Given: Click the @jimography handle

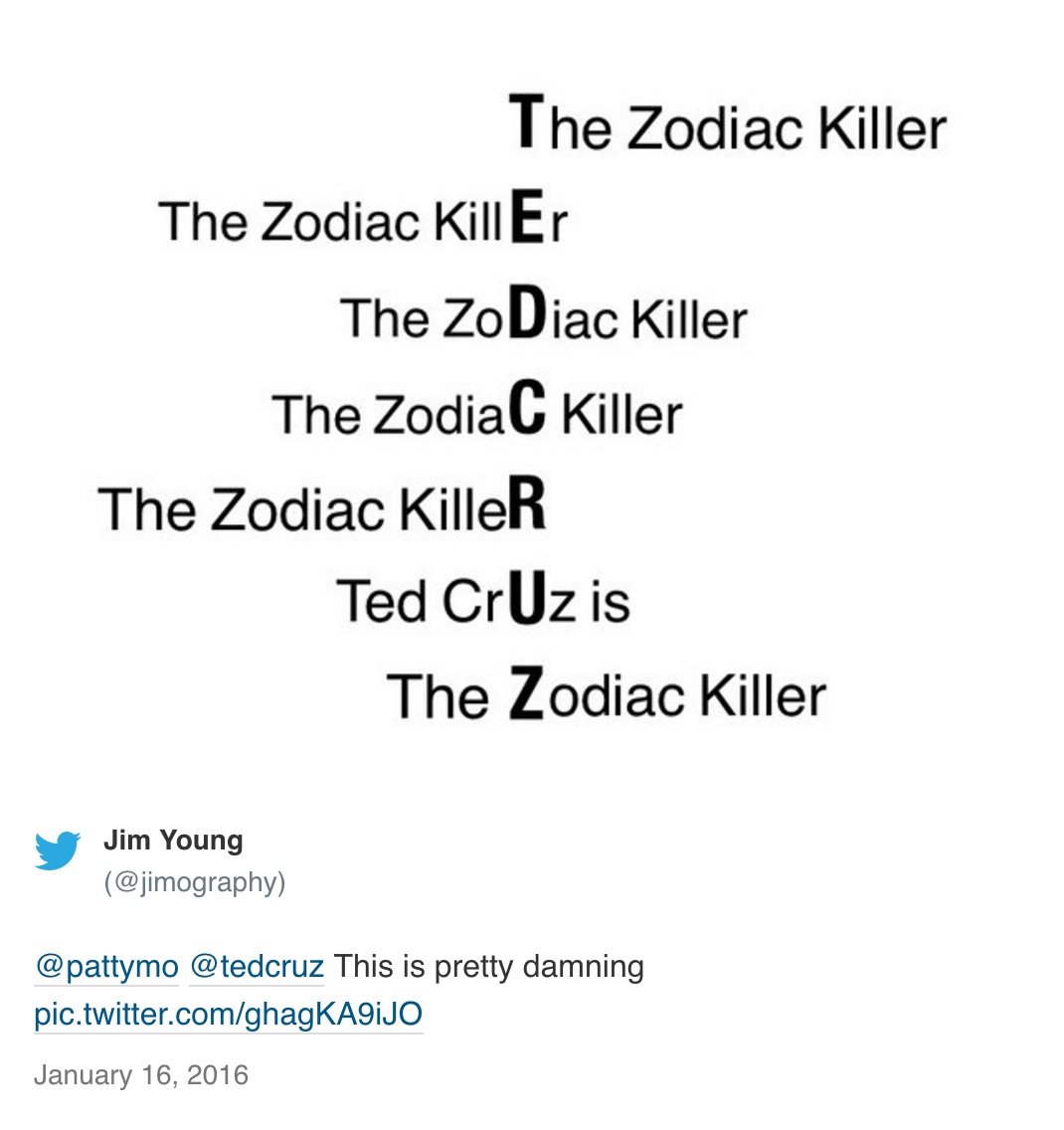Looking at the screenshot, I should pyautogui.click(x=195, y=882).
